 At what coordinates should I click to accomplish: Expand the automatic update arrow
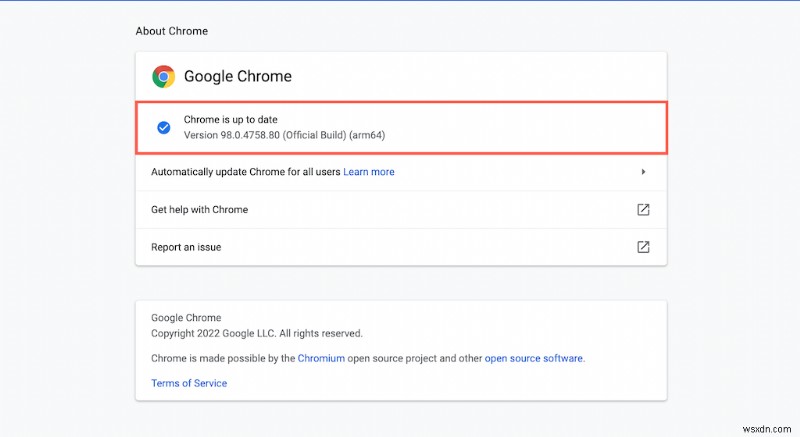pyautogui.click(x=643, y=172)
